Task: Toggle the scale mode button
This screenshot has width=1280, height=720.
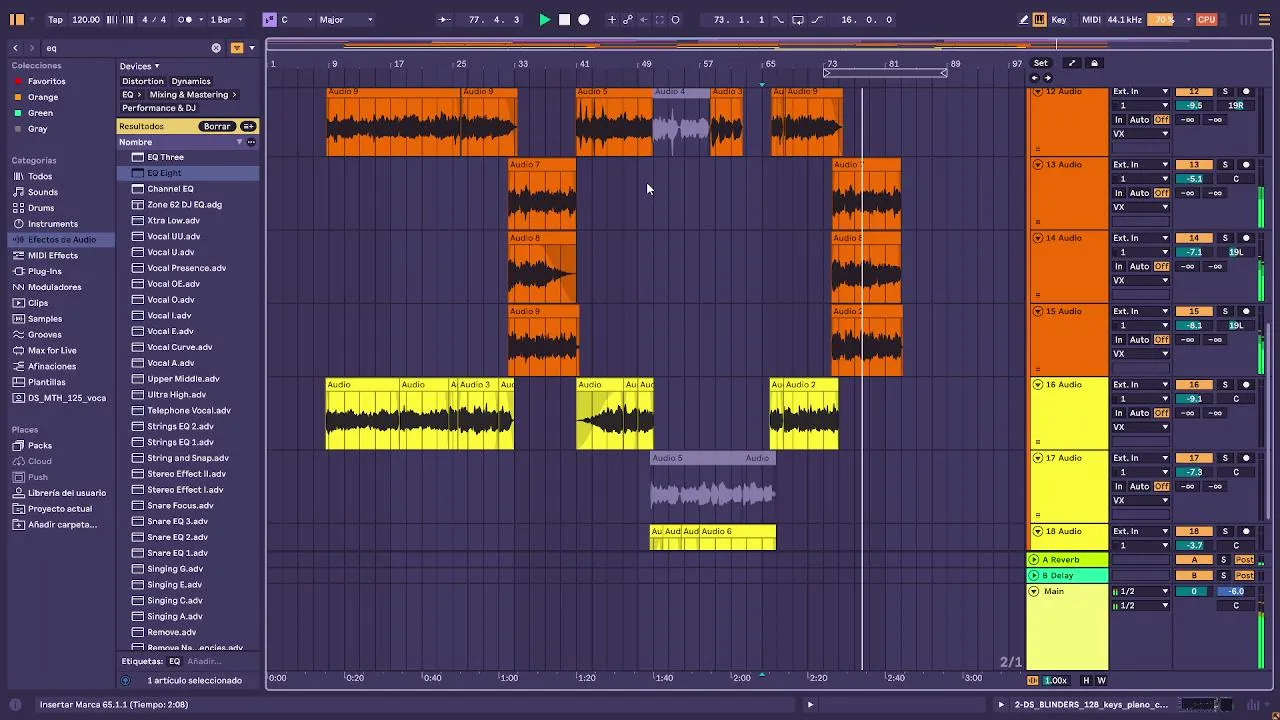Action: tap(269, 19)
